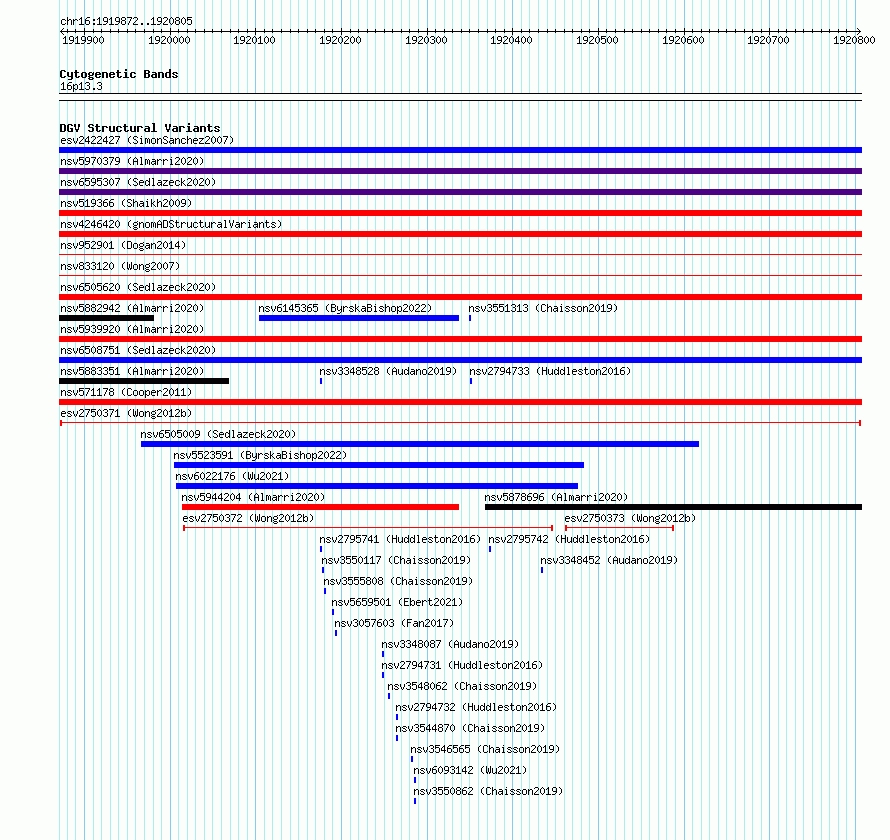The height and width of the screenshot is (840, 890).
Task: Click the red bar under nsv5939920
Action: (x=460, y=339)
